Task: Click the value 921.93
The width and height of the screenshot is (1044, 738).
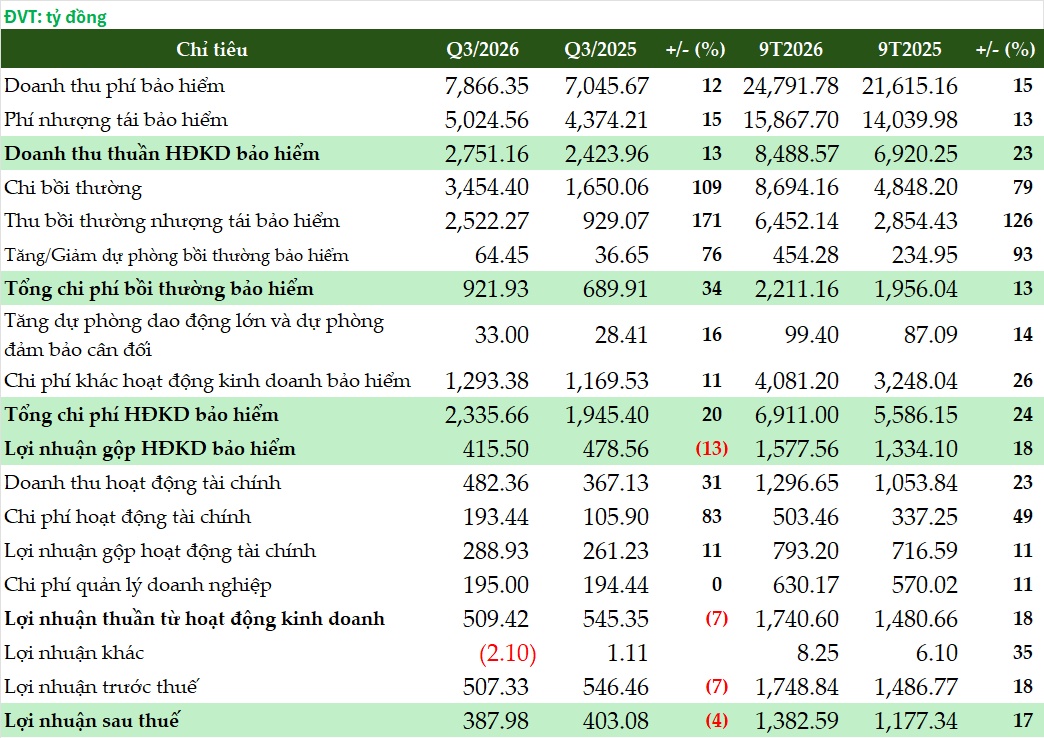Action: coord(495,289)
